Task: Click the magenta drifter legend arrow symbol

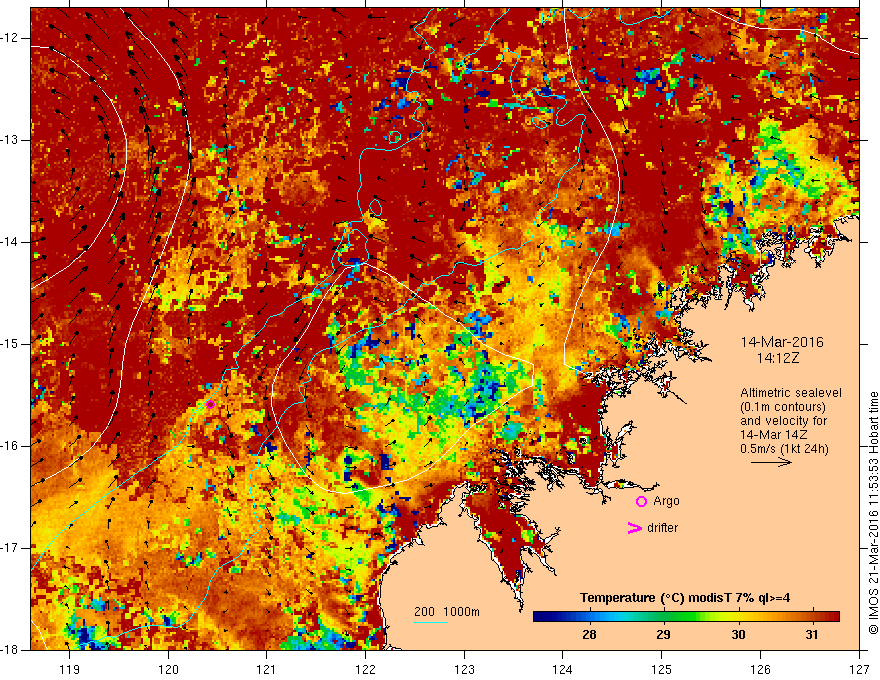Action: tap(634, 528)
